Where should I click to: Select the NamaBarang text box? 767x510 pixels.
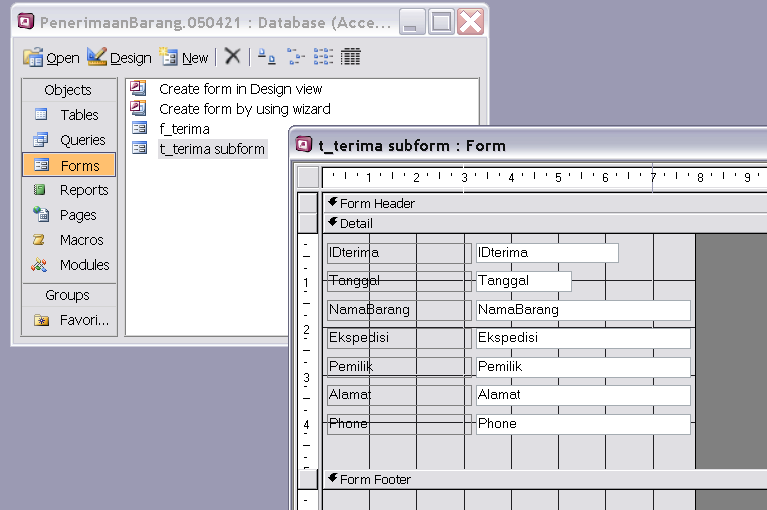click(584, 310)
